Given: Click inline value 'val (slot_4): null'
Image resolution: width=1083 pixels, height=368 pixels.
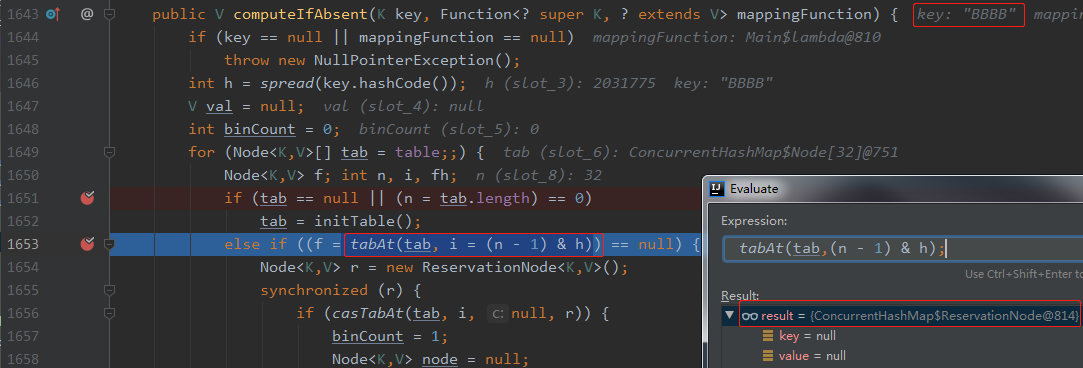Looking at the screenshot, I should coord(403,106).
